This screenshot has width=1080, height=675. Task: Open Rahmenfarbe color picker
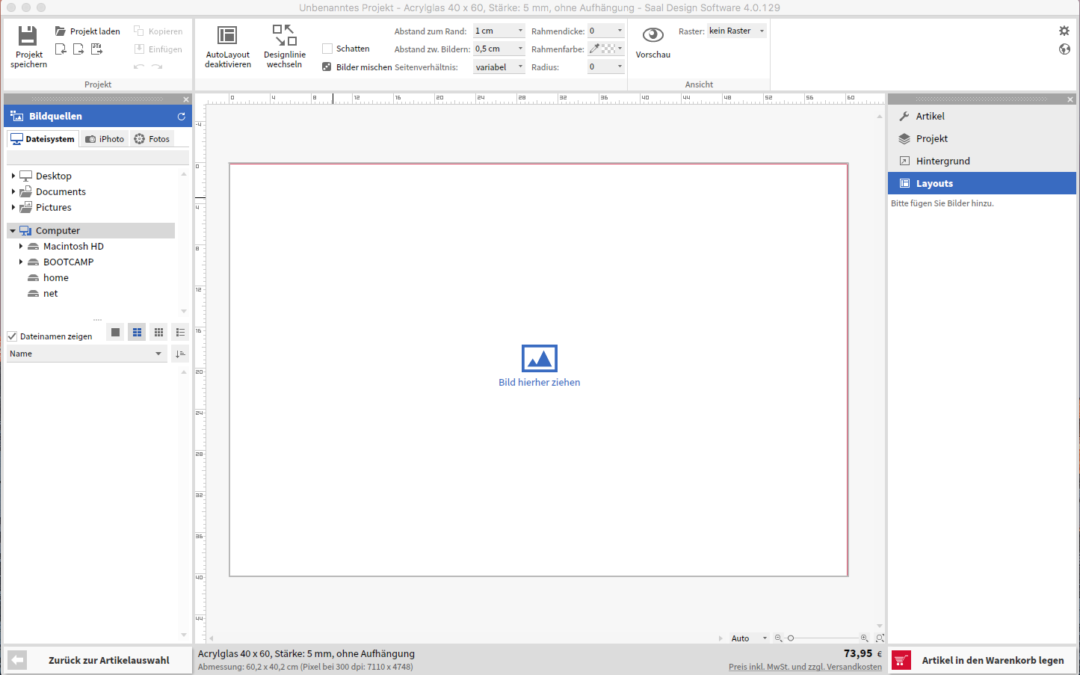coord(605,49)
